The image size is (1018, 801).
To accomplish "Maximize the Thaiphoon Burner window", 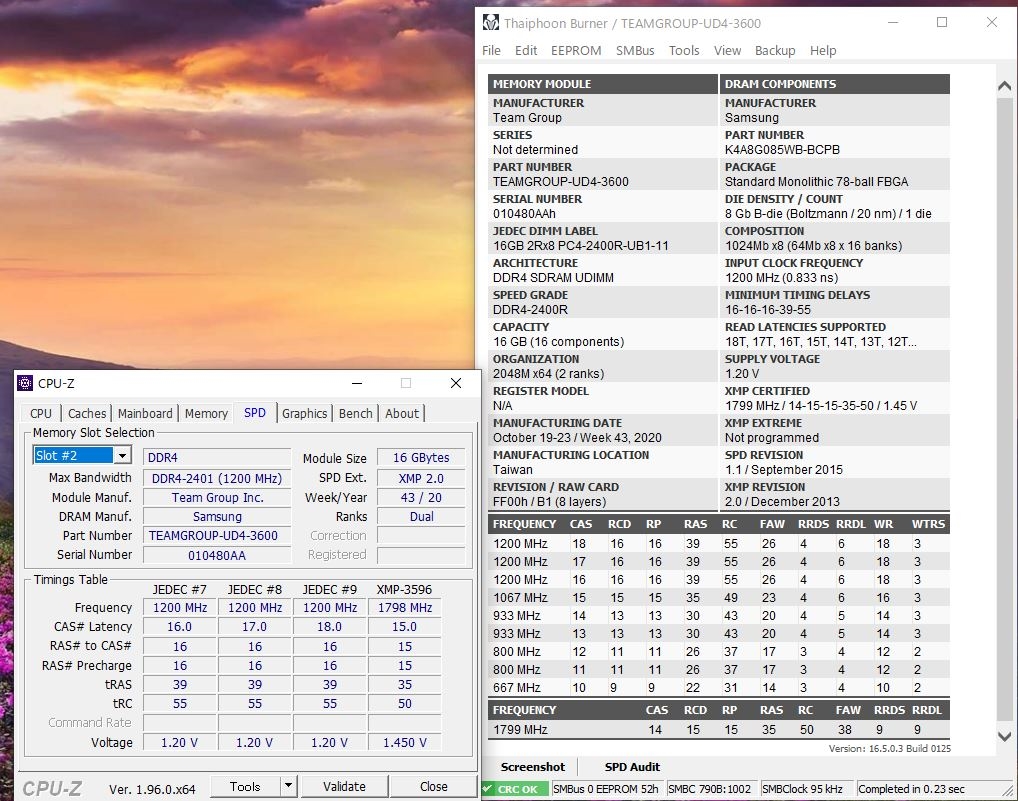I will tap(941, 23).
